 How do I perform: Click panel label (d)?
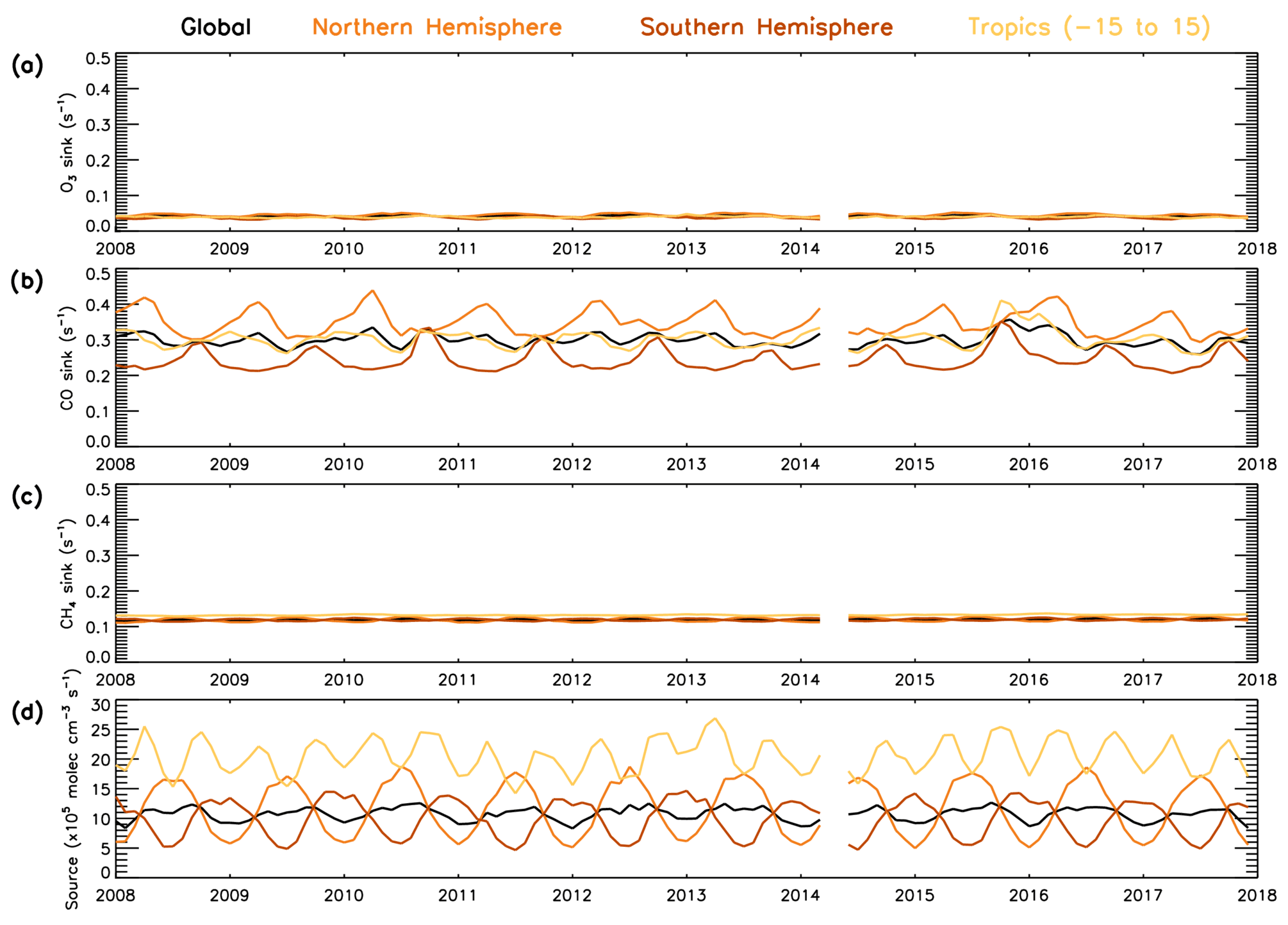click(27, 712)
